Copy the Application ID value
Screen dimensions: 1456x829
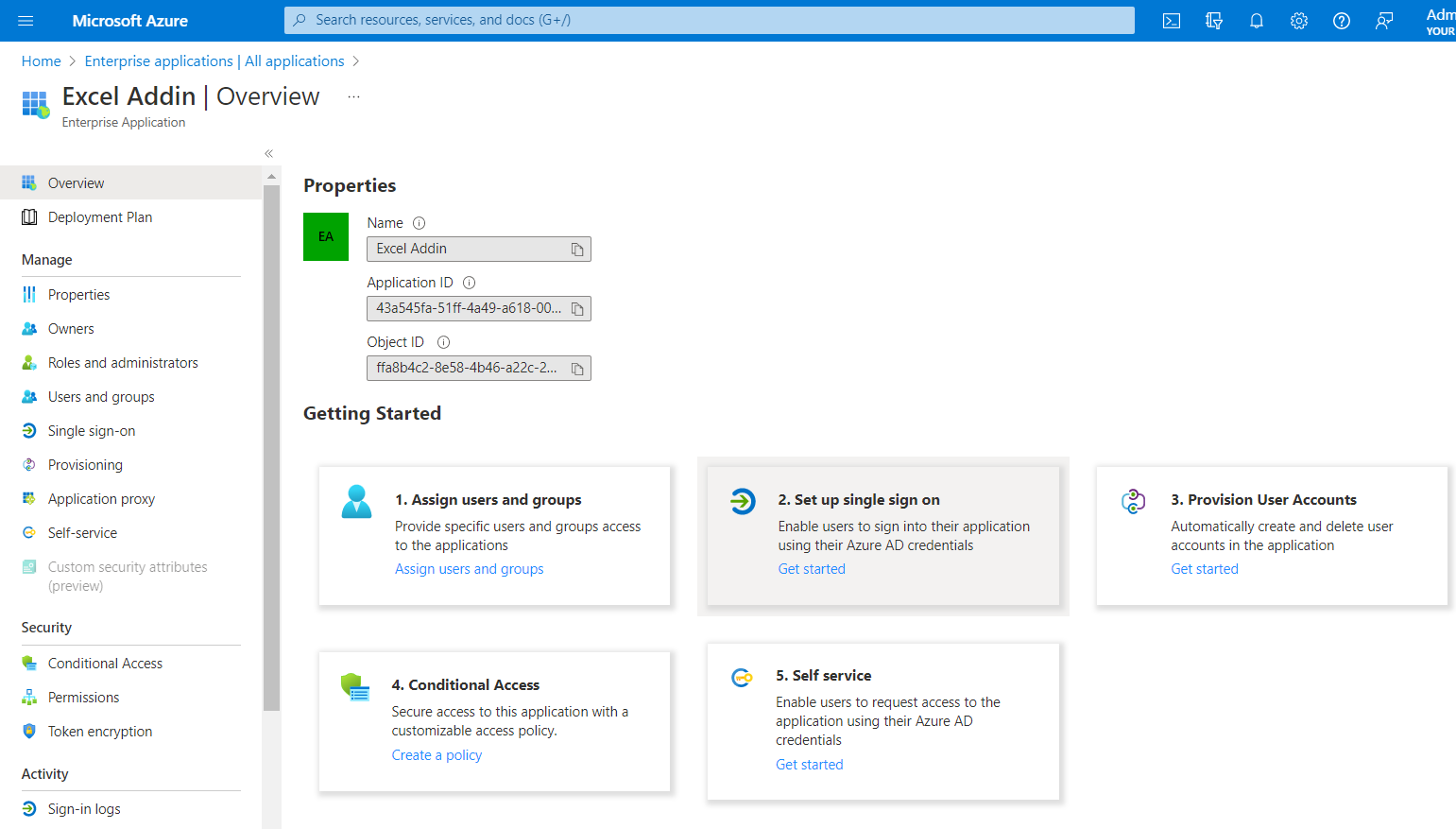577,308
